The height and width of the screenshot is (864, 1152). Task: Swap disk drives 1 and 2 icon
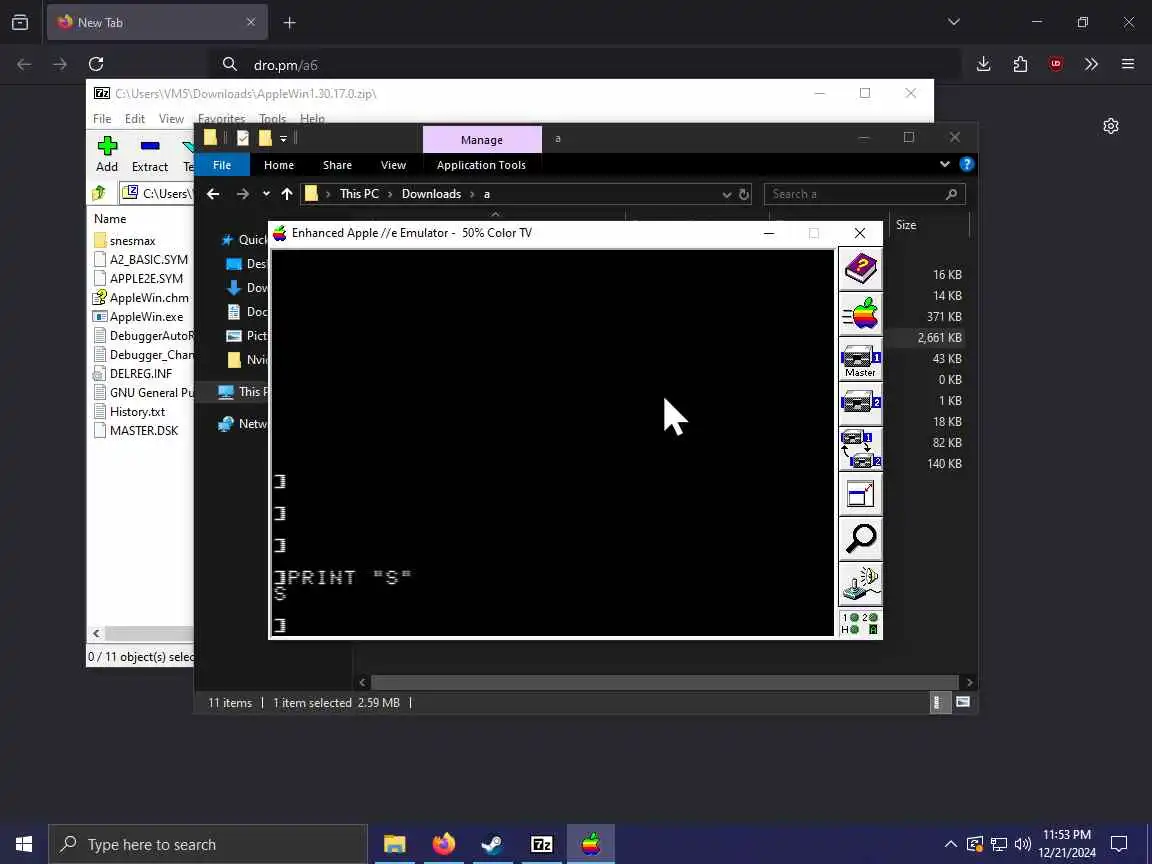(x=860, y=449)
